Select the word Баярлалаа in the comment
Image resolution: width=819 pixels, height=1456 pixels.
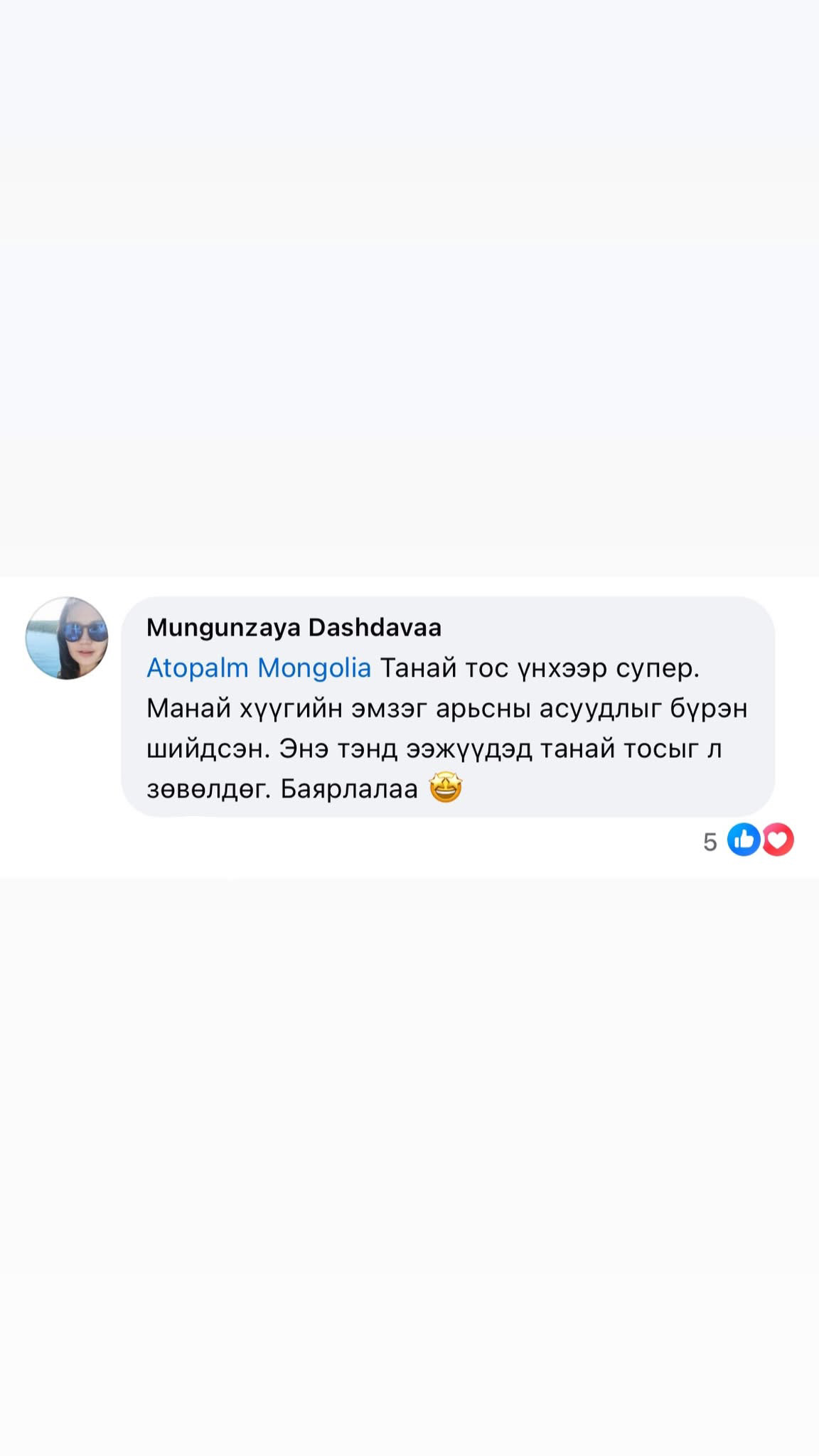(x=349, y=790)
